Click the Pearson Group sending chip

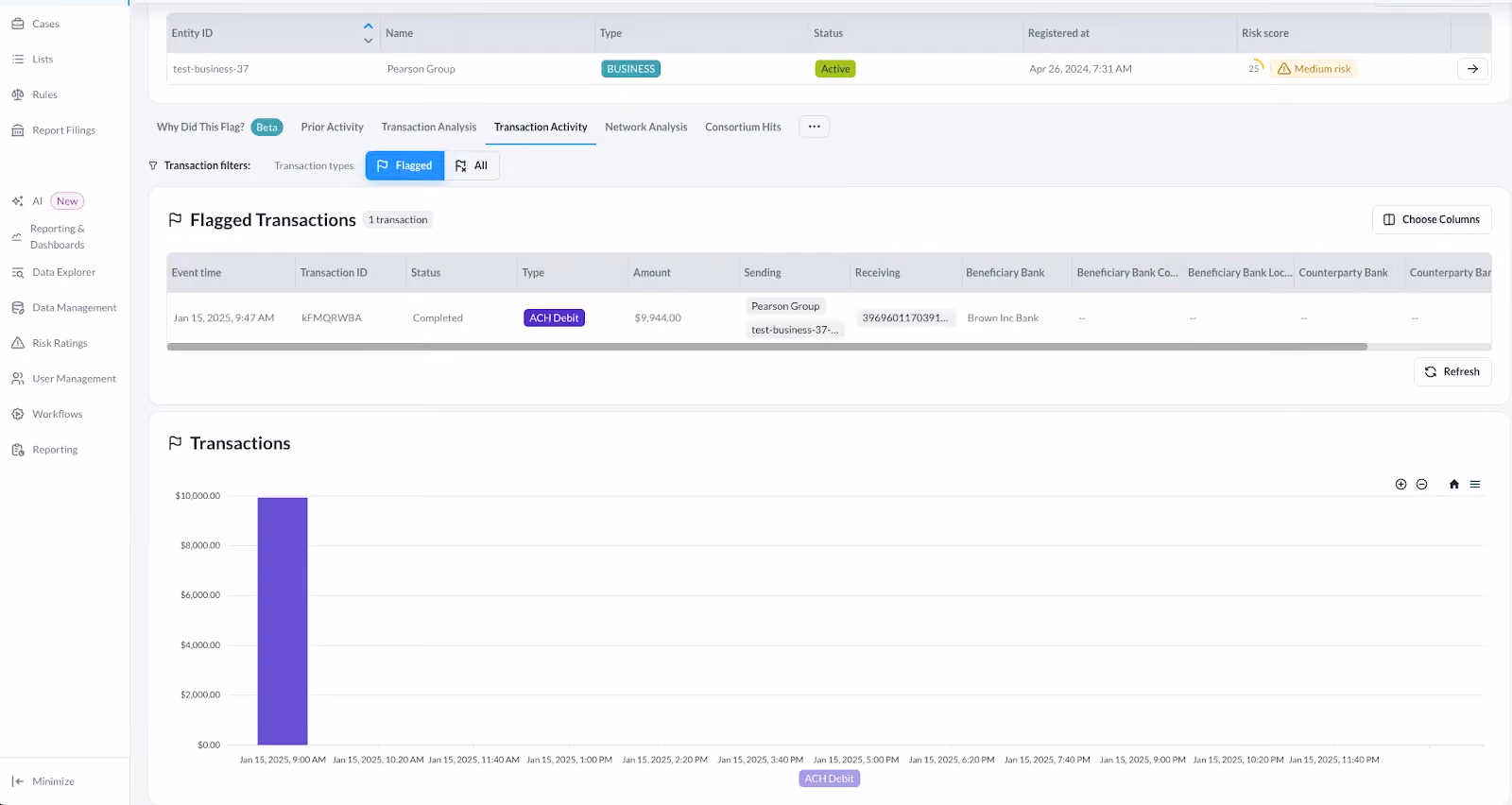click(785, 306)
